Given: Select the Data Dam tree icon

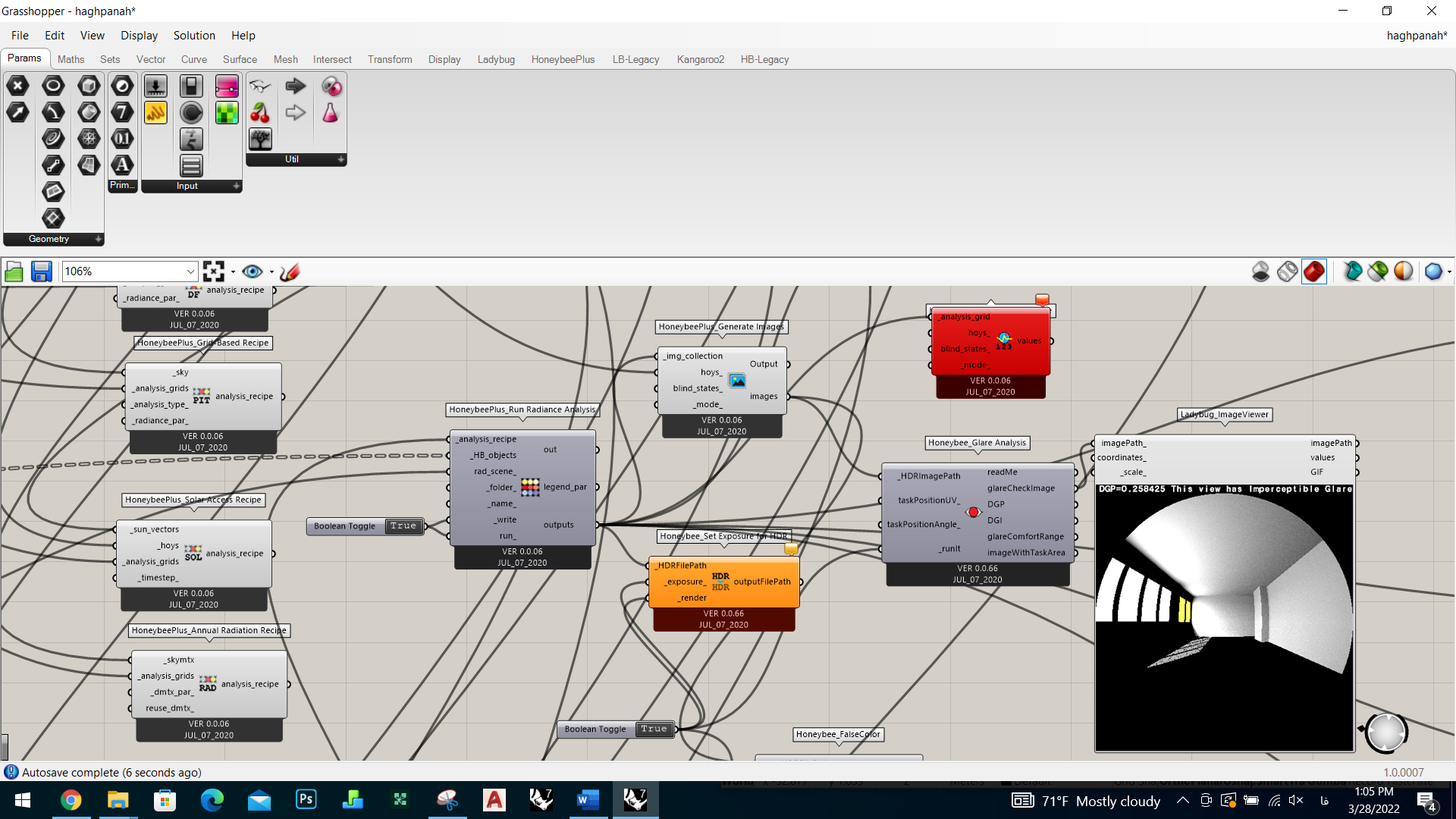Looking at the screenshot, I should coord(260,139).
